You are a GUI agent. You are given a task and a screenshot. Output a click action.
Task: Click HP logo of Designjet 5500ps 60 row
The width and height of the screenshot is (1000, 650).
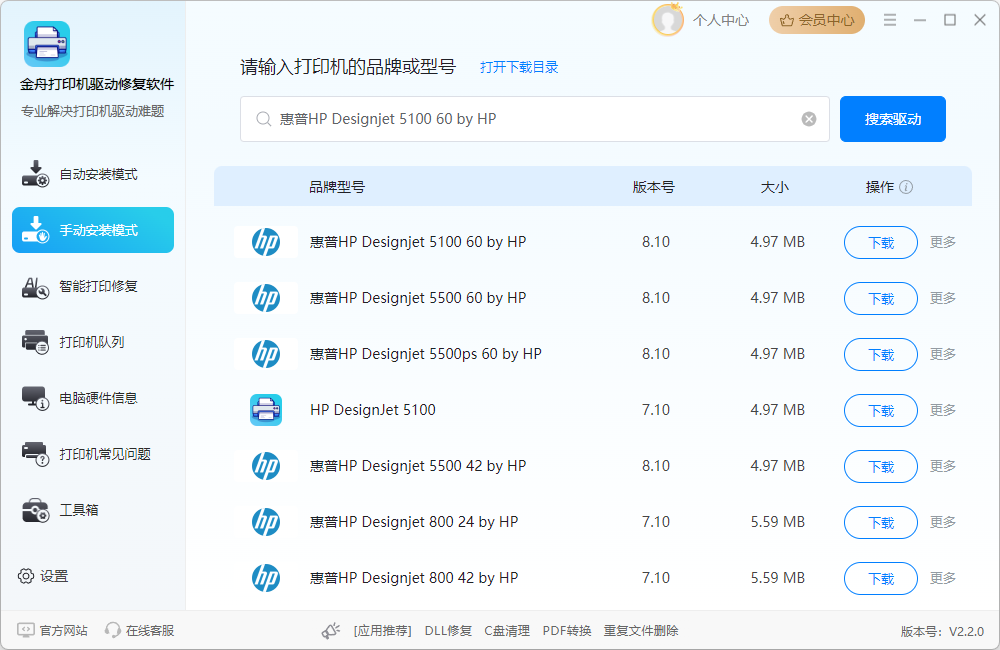coord(266,354)
